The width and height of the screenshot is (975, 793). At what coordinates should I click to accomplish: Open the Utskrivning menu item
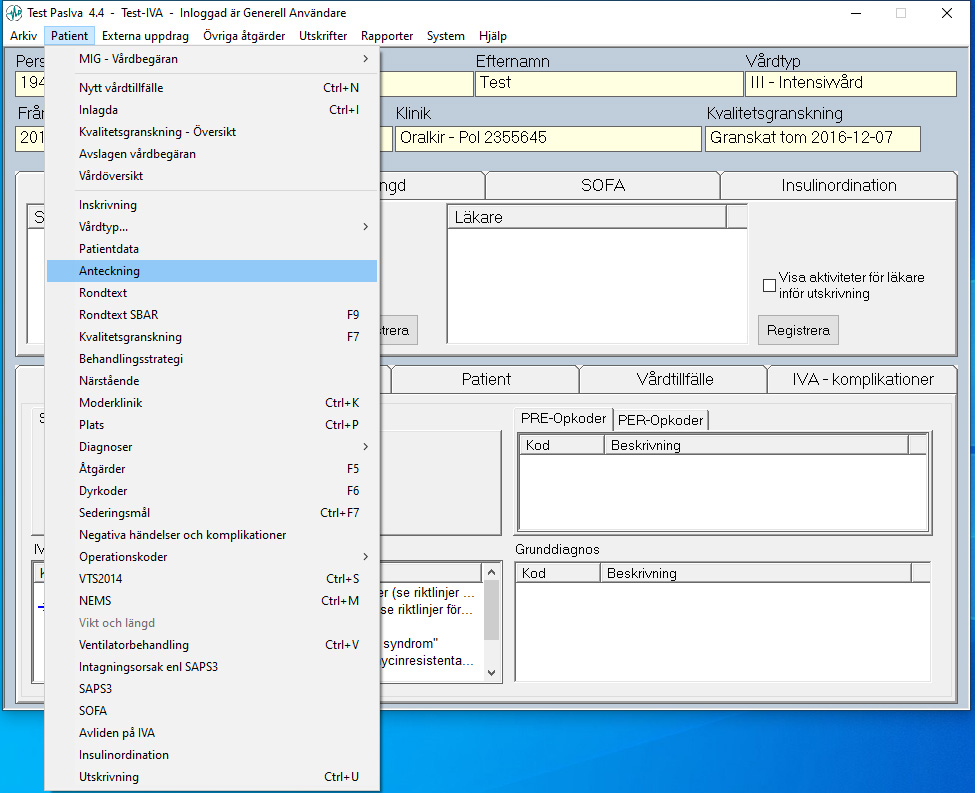click(x=109, y=777)
